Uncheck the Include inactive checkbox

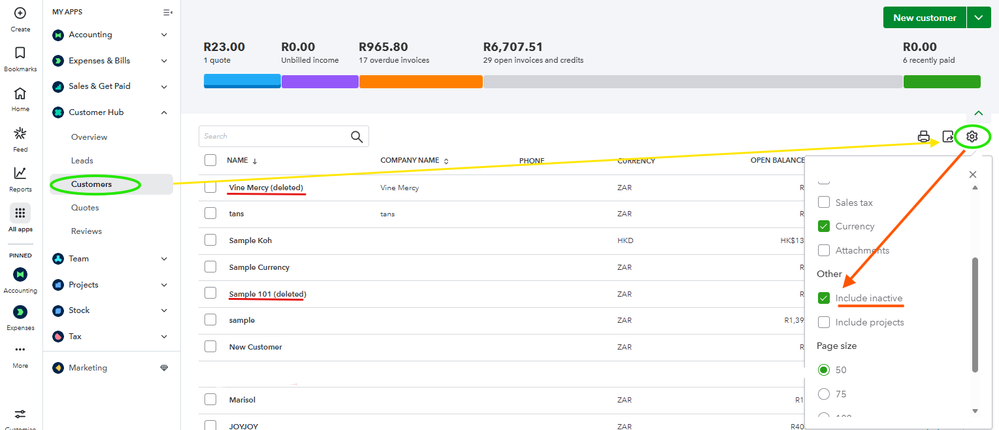(824, 298)
